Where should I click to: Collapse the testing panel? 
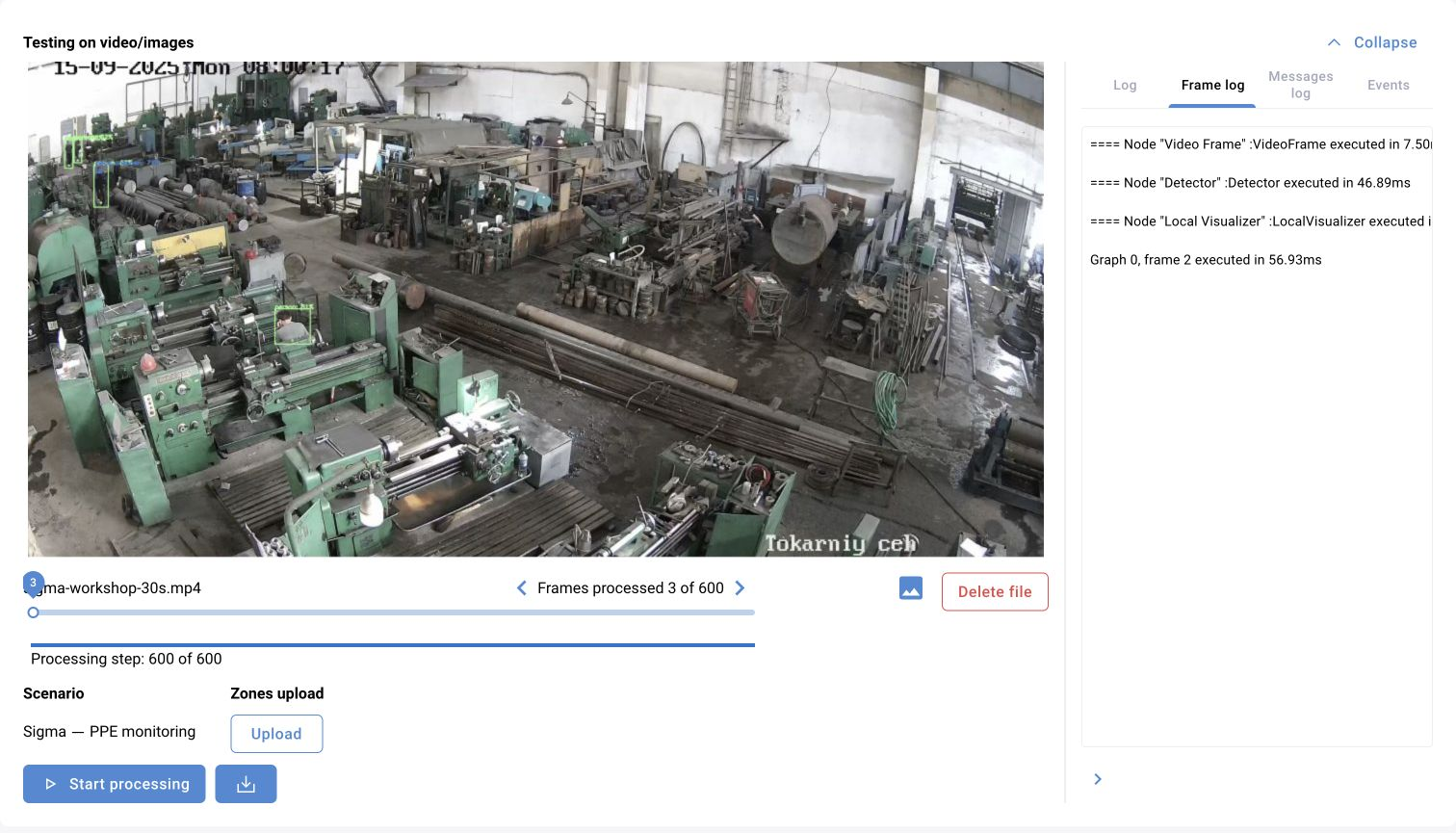(x=1372, y=42)
